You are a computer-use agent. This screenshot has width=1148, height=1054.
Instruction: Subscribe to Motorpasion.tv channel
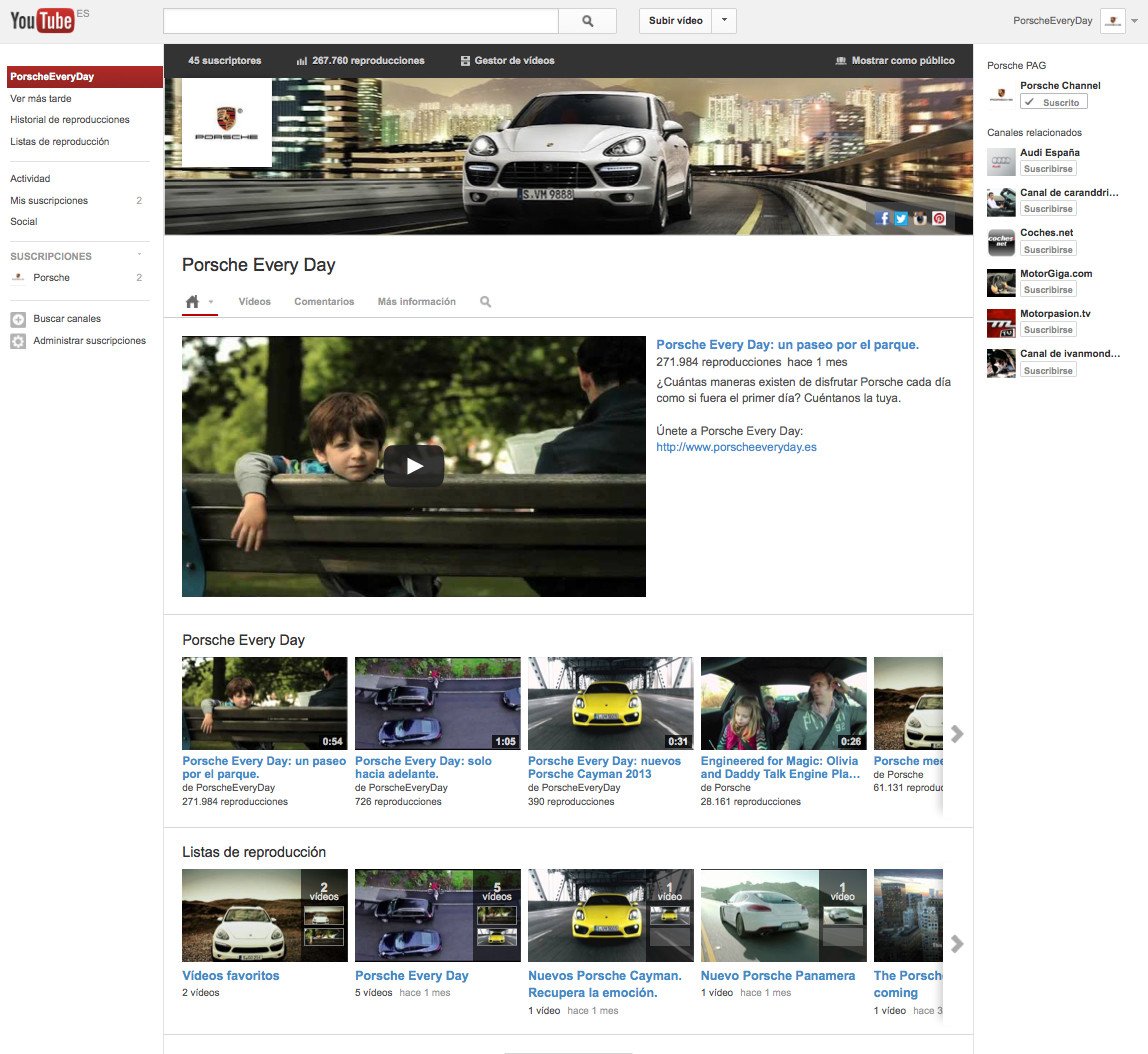pos(1047,330)
